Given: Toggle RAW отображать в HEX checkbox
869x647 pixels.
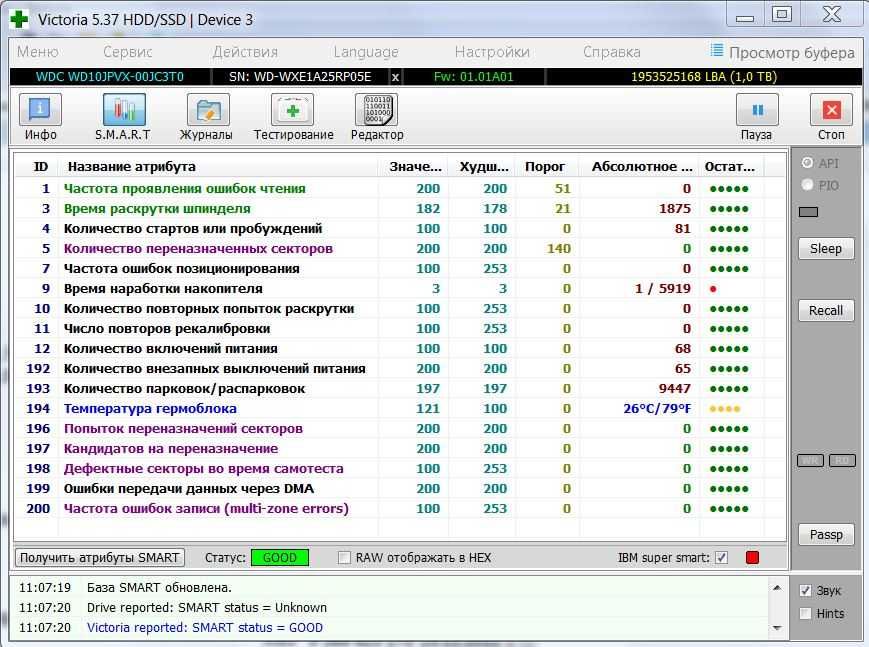Looking at the screenshot, I should [344, 557].
